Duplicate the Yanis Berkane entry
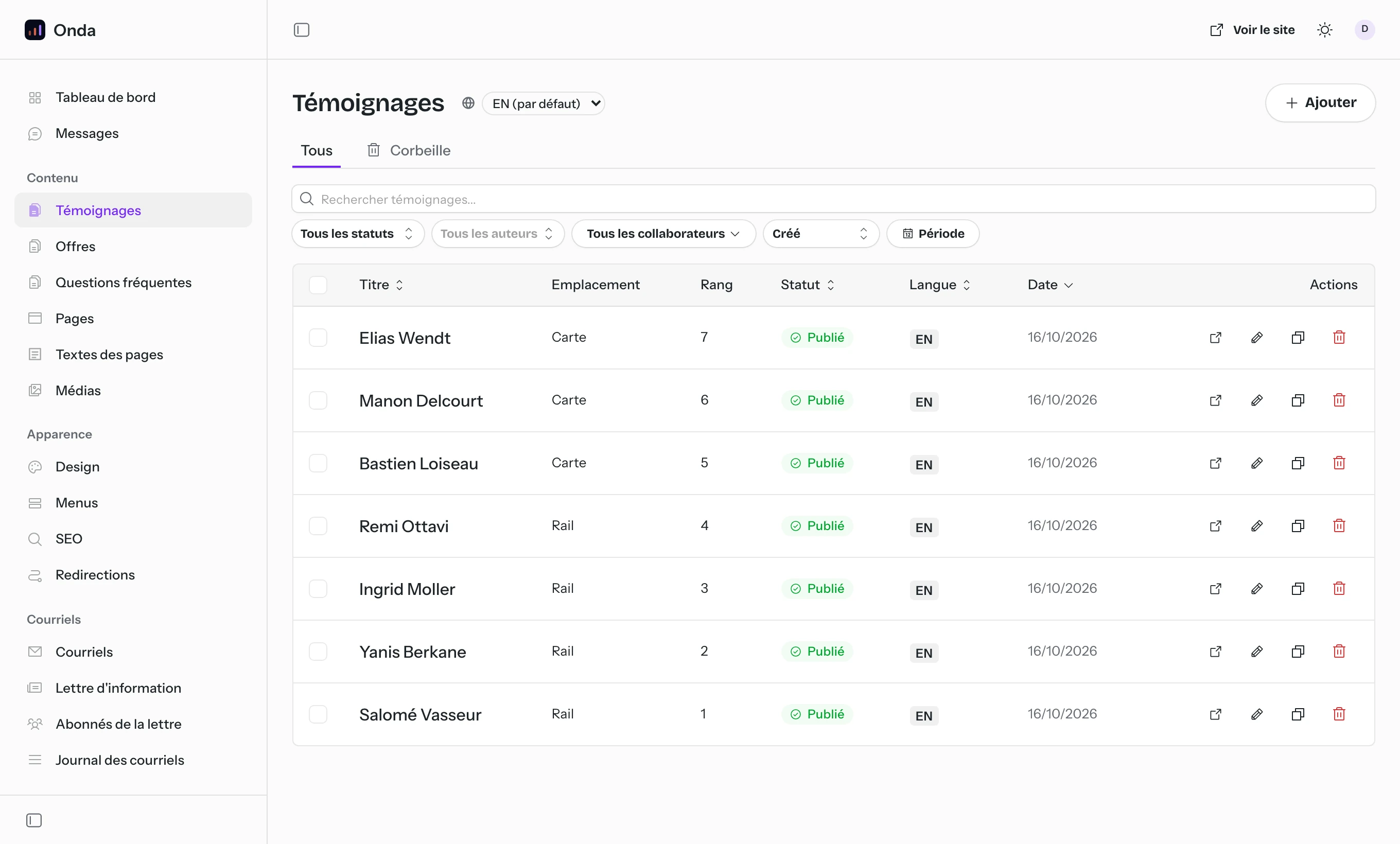Image resolution: width=1400 pixels, height=844 pixels. click(1298, 651)
